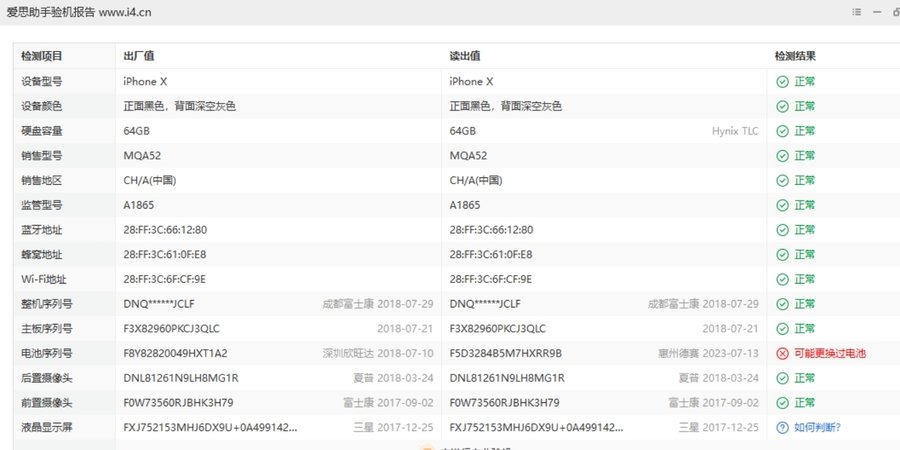Click 成都富士康 2018-07-29 in the 出厂值 column
The image size is (900, 450).
[x=378, y=304]
